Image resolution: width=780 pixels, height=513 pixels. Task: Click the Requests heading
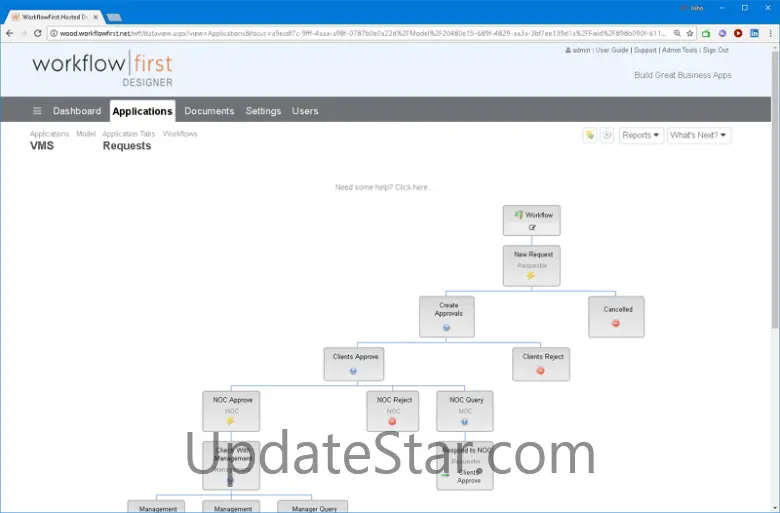pos(127,146)
